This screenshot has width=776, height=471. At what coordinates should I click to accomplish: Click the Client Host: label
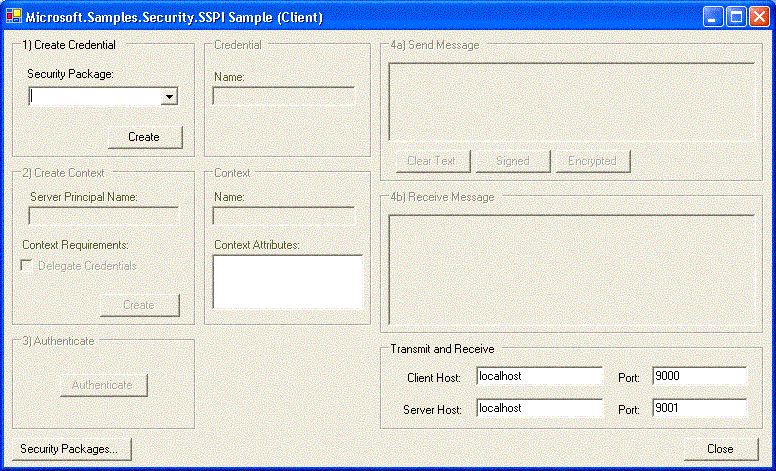pyautogui.click(x=434, y=378)
